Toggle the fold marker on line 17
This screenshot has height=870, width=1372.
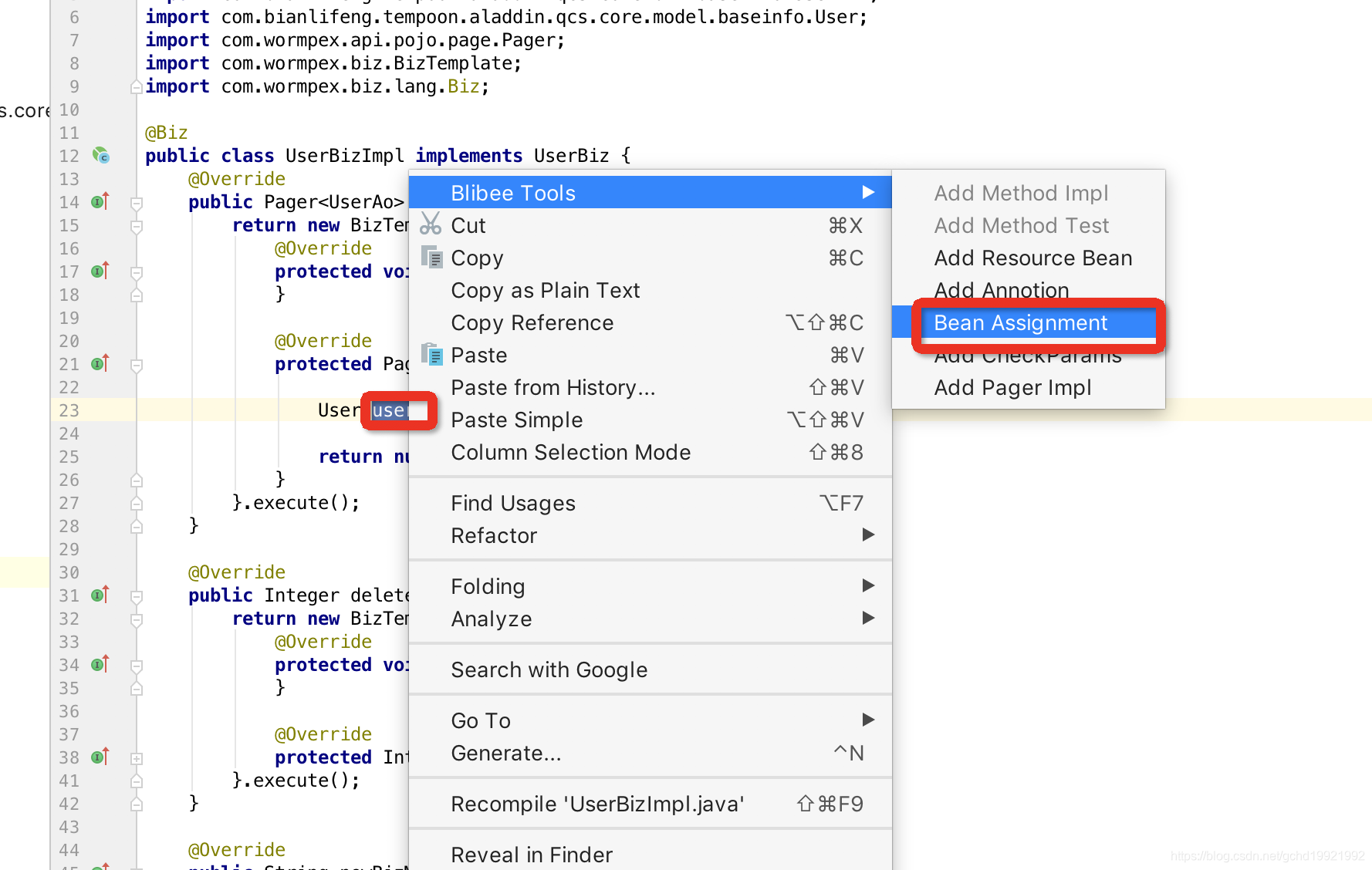pyautogui.click(x=137, y=273)
